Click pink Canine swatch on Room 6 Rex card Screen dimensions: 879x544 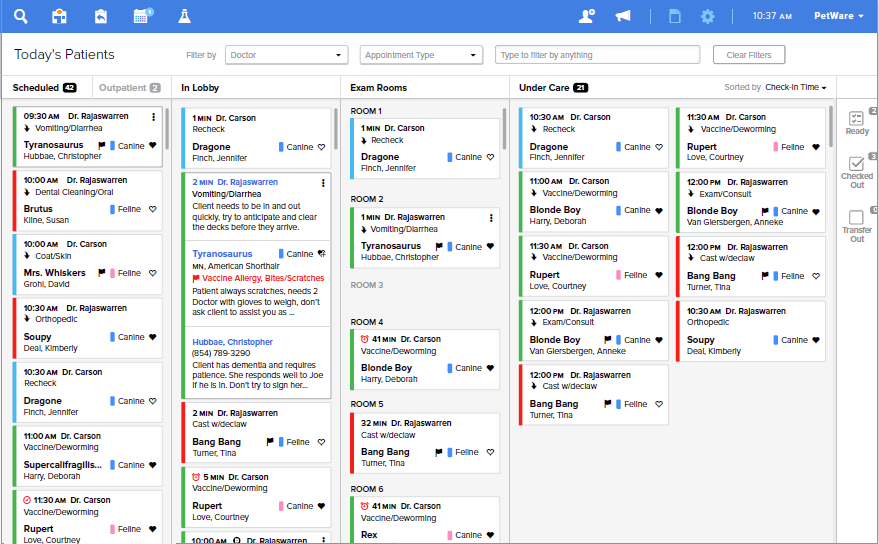tap(450, 535)
